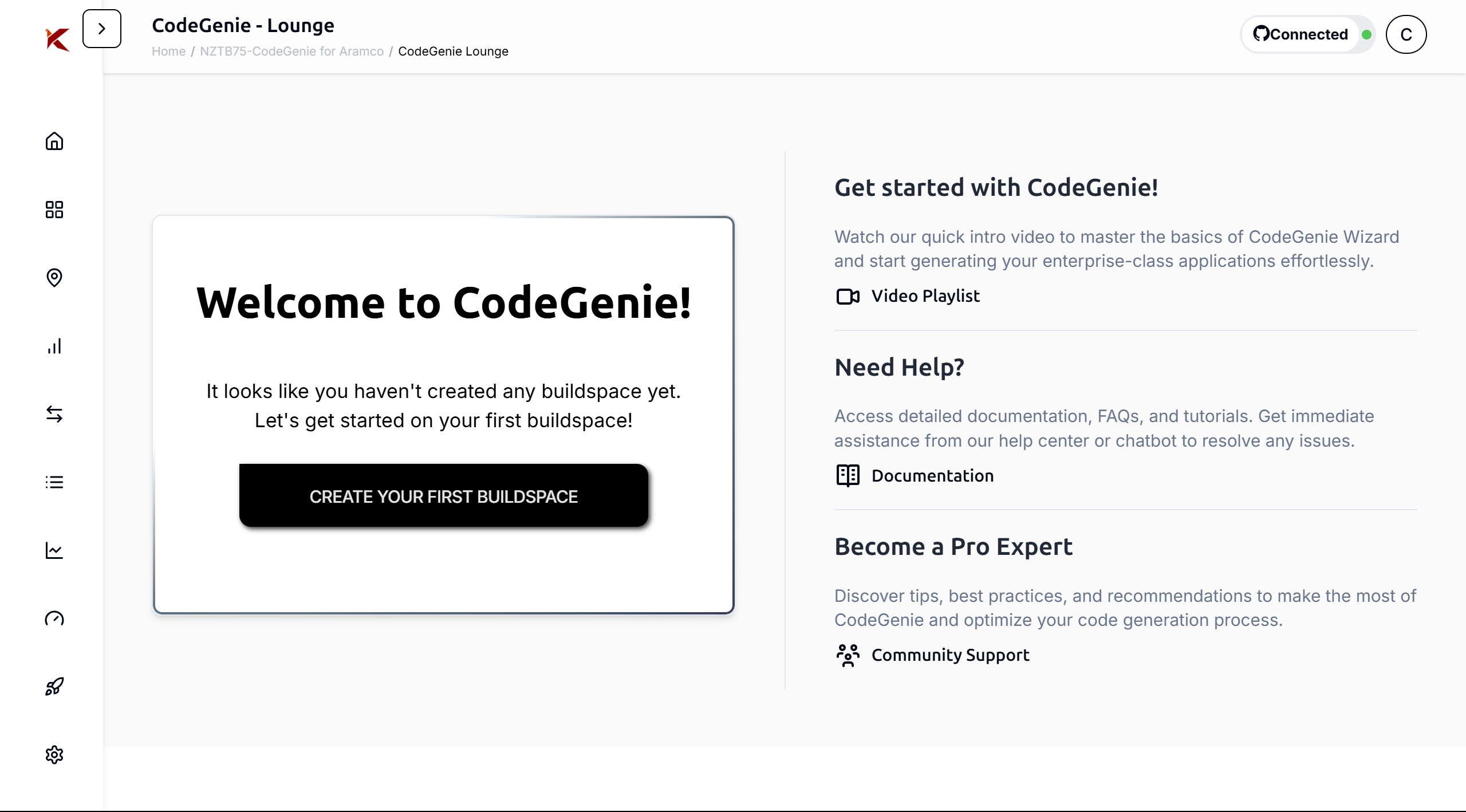Open NZTB75-CodeGenie for Aramco breadcrumb
This screenshot has height=812, width=1466.
pyautogui.click(x=291, y=52)
